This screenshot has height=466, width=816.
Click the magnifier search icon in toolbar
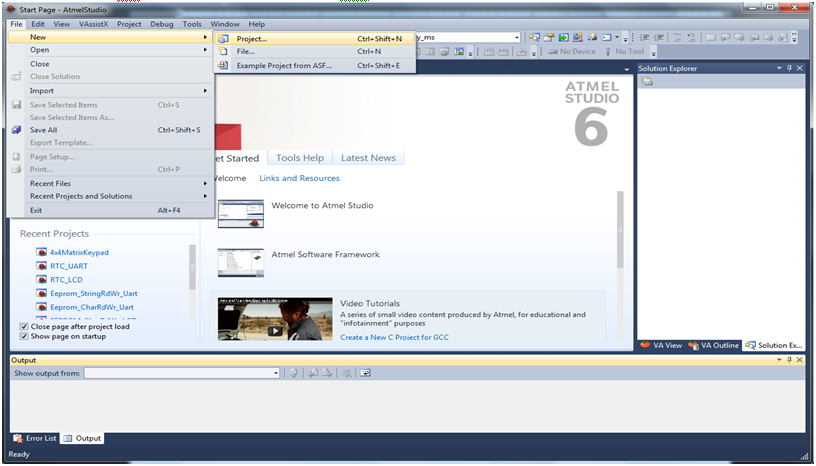coord(534,37)
